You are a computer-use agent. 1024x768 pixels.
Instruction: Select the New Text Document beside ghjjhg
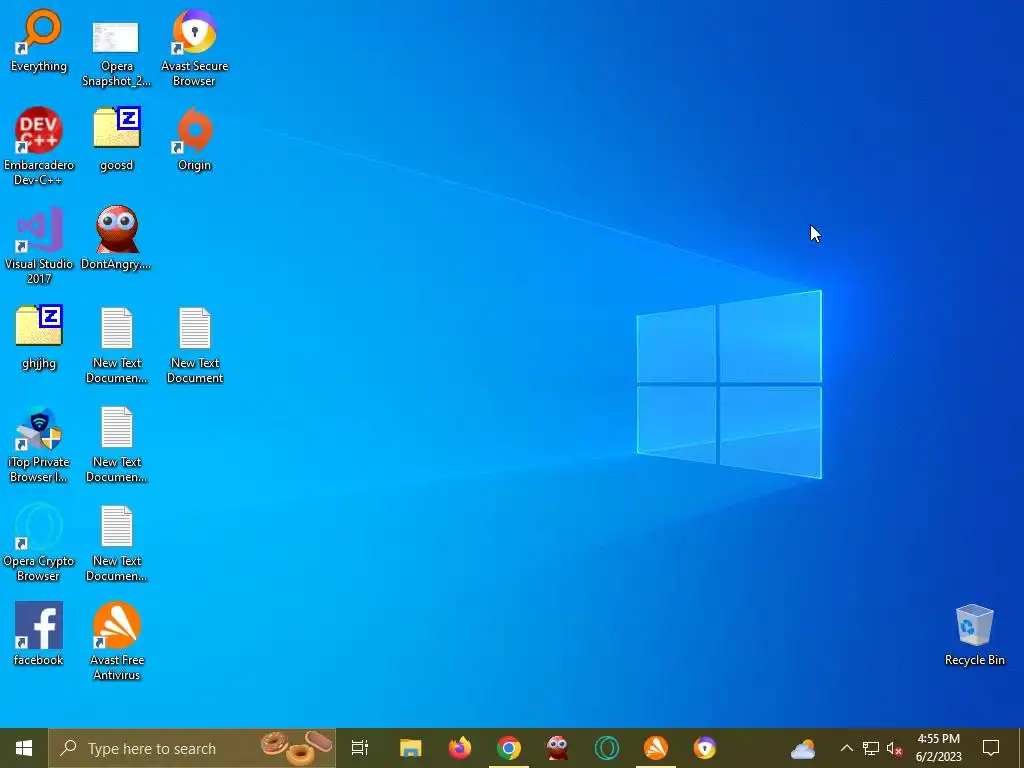point(116,345)
